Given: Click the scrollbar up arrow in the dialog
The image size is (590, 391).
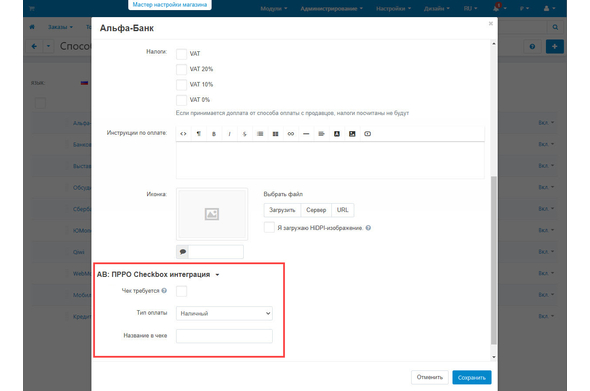Looking at the screenshot, I should pos(494,44).
